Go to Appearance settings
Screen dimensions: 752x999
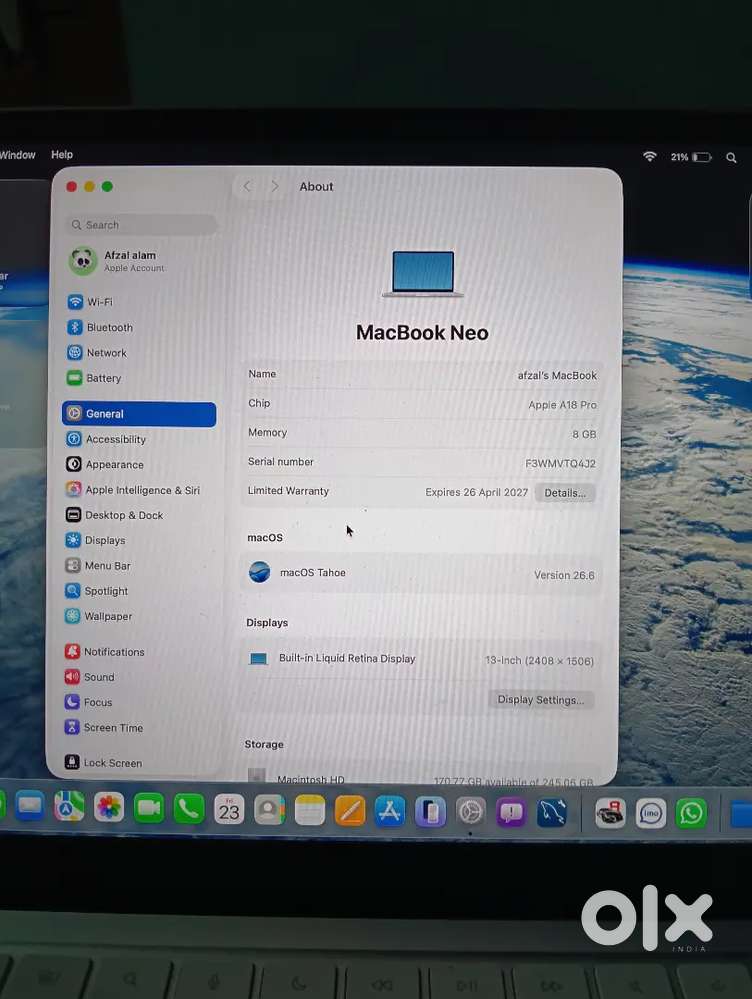click(105, 464)
